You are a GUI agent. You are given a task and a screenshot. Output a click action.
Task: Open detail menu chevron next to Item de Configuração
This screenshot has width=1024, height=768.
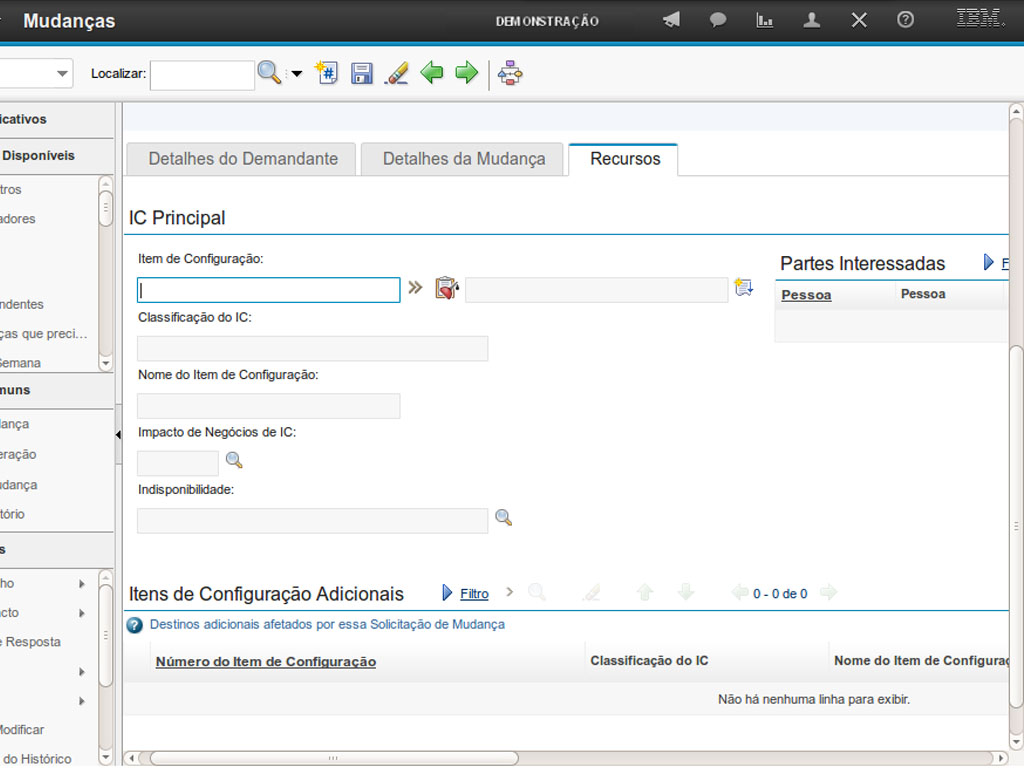(415, 289)
